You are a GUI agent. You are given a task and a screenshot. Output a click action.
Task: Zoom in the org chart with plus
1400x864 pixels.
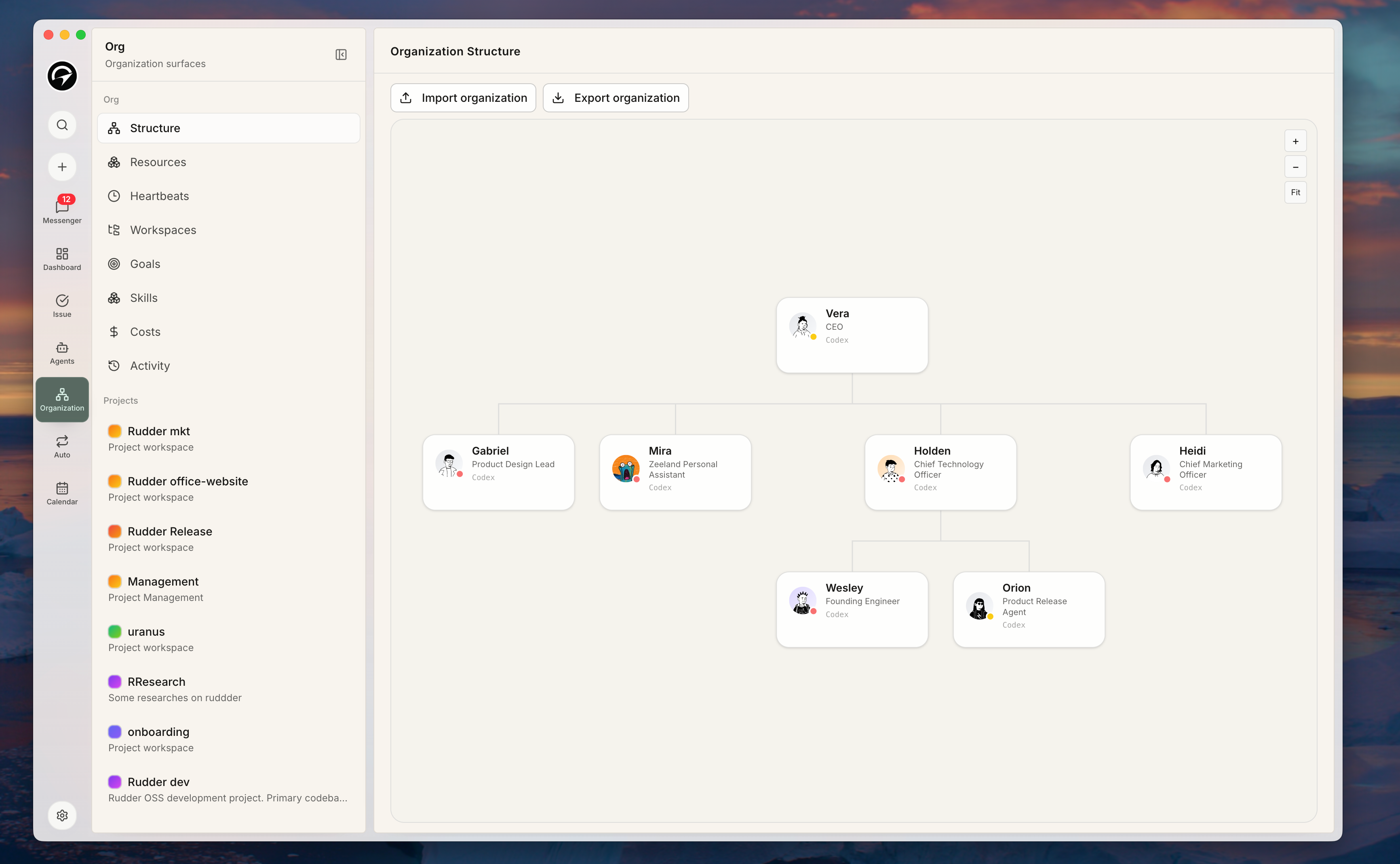pyautogui.click(x=1295, y=141)
